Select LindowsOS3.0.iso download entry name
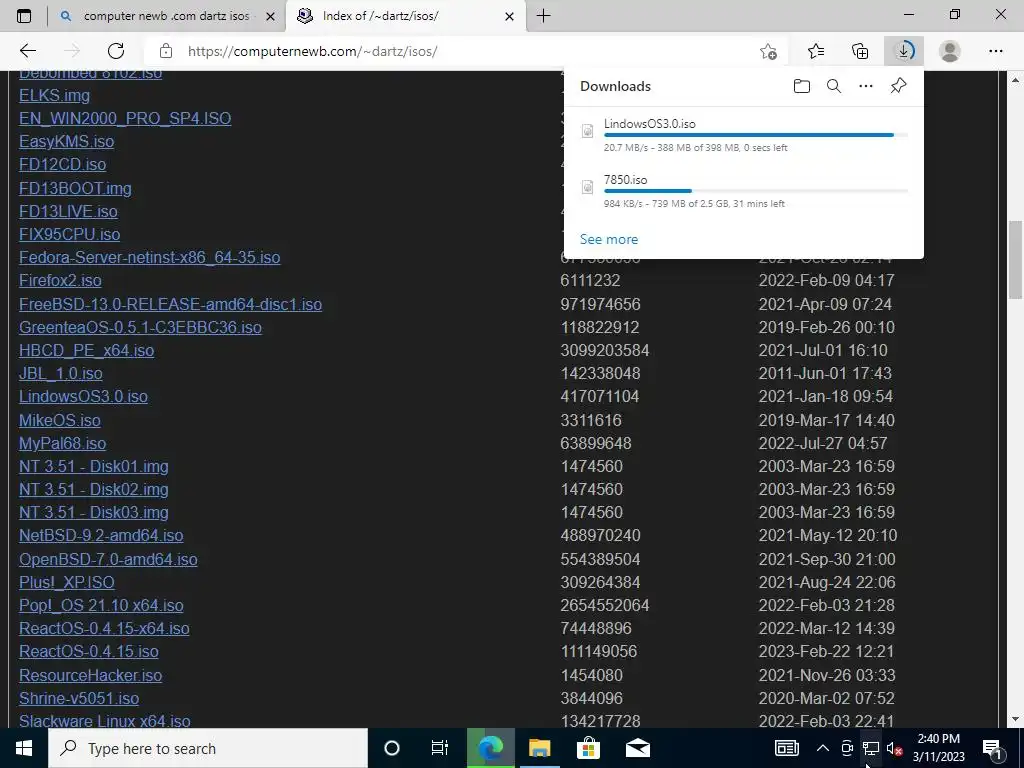Viewport: 1024px width, 768px height. pos(650,123)
